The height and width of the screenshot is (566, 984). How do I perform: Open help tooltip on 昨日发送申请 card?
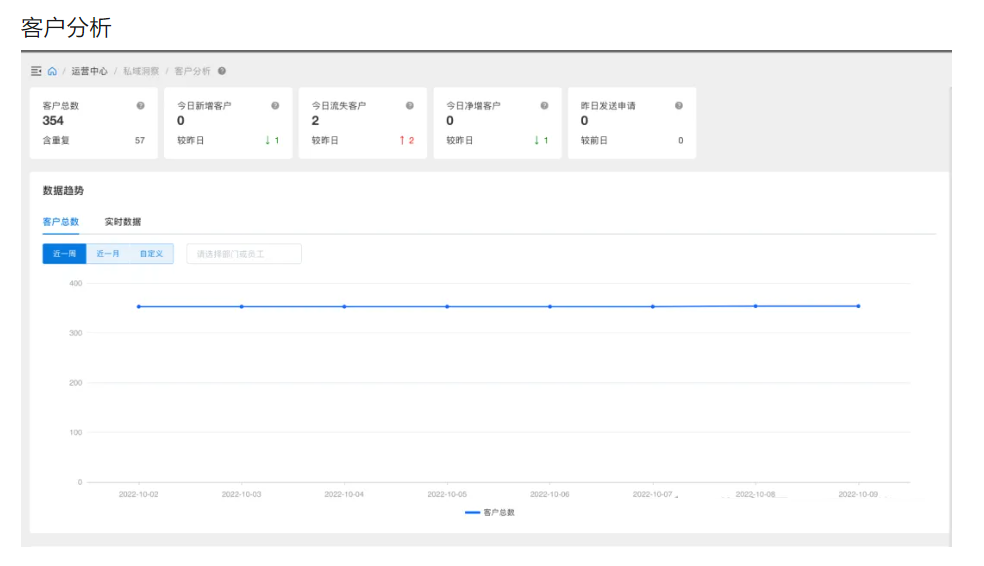point(679,105)
